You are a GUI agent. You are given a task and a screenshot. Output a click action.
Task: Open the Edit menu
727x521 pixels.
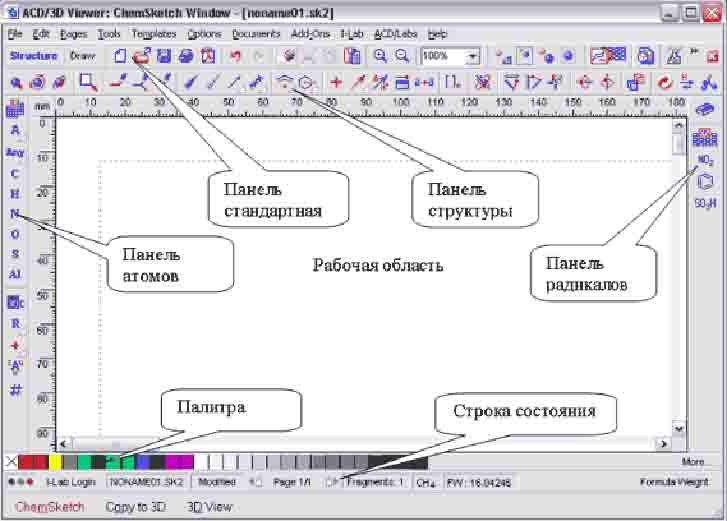click(41, 34)
